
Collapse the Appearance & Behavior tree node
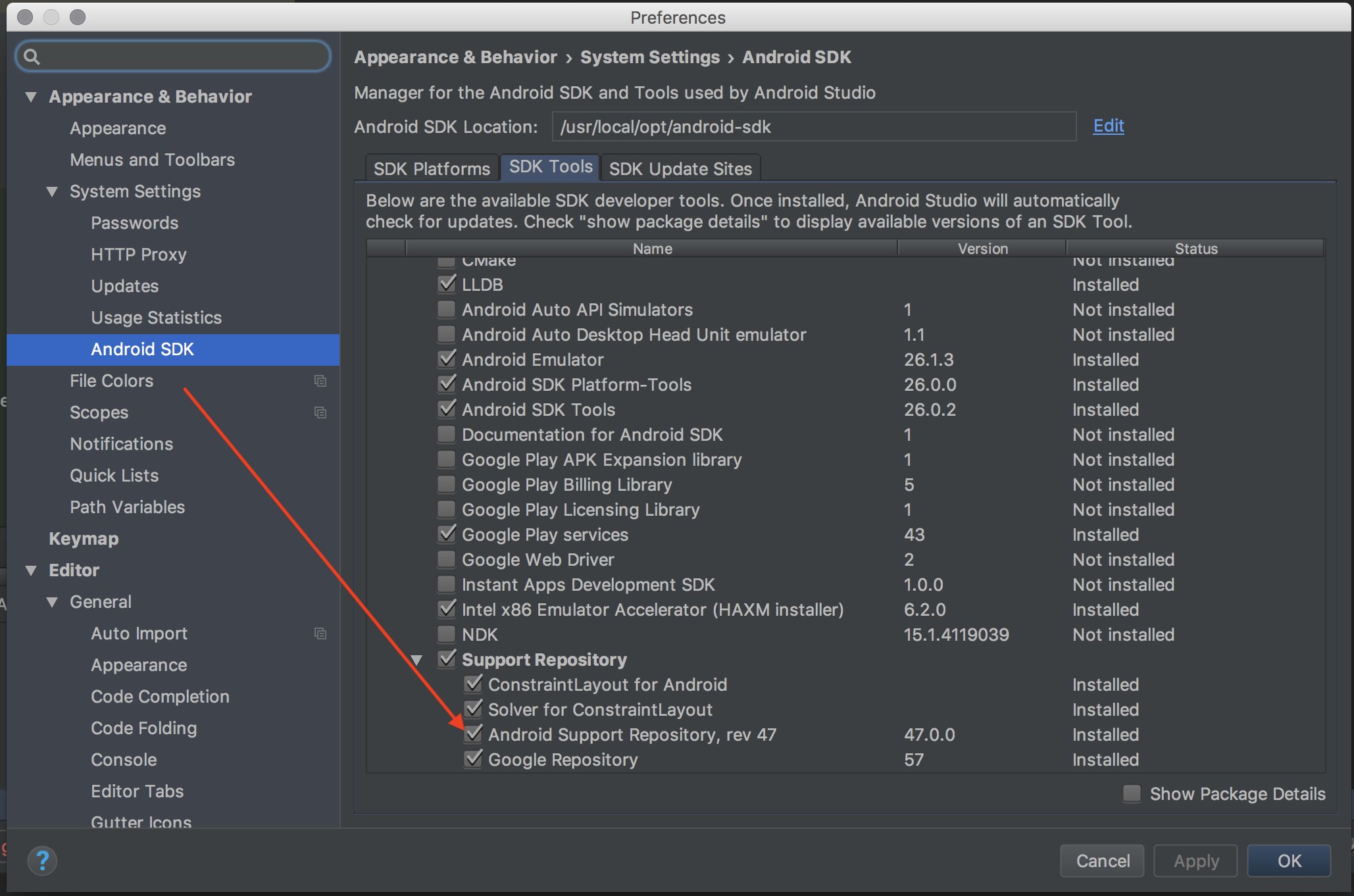click(x=31, y=97)
